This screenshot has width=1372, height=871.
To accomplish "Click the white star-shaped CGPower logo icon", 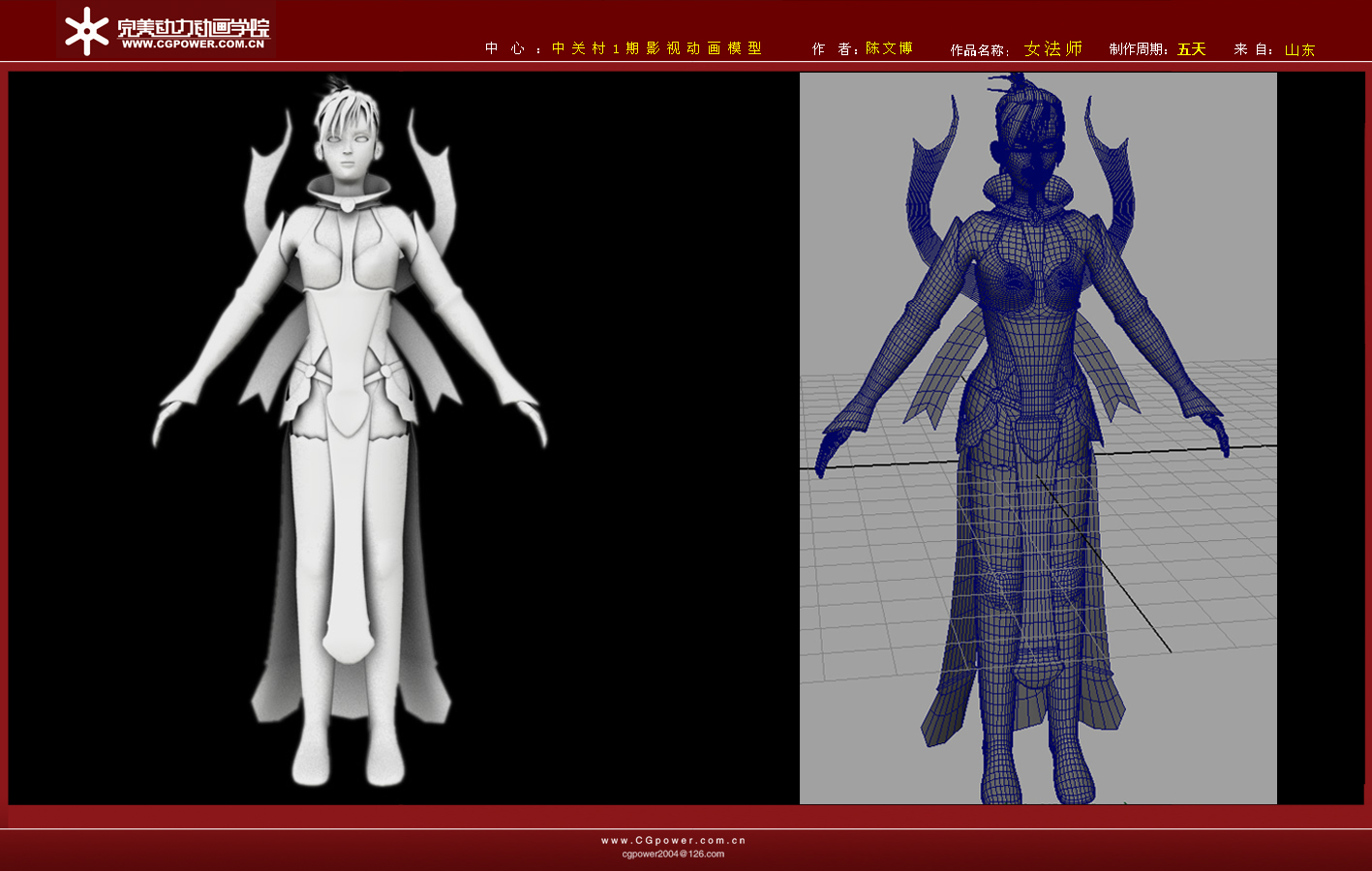I will (x=87, y=31).
